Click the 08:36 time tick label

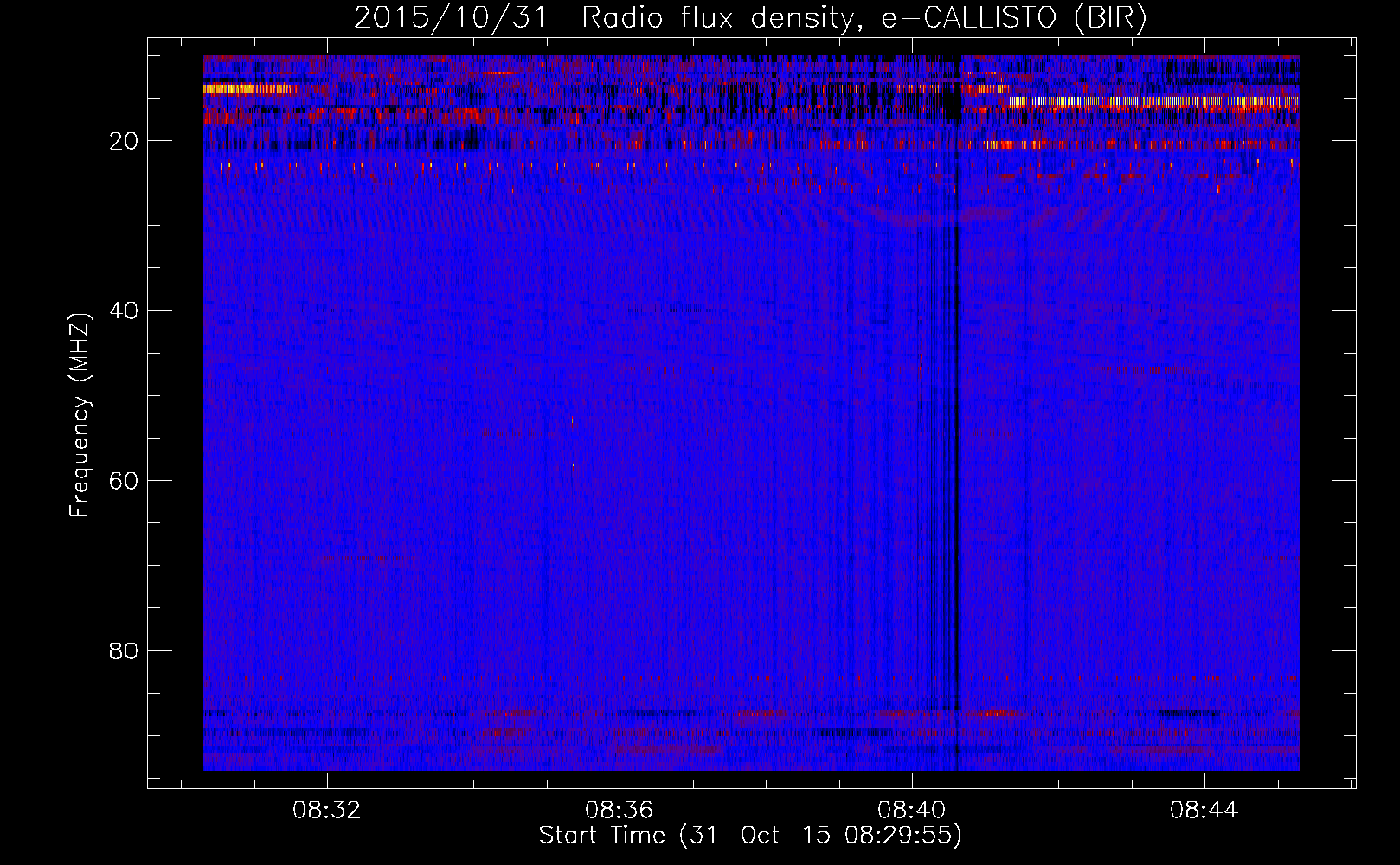(x=620, y=811)
